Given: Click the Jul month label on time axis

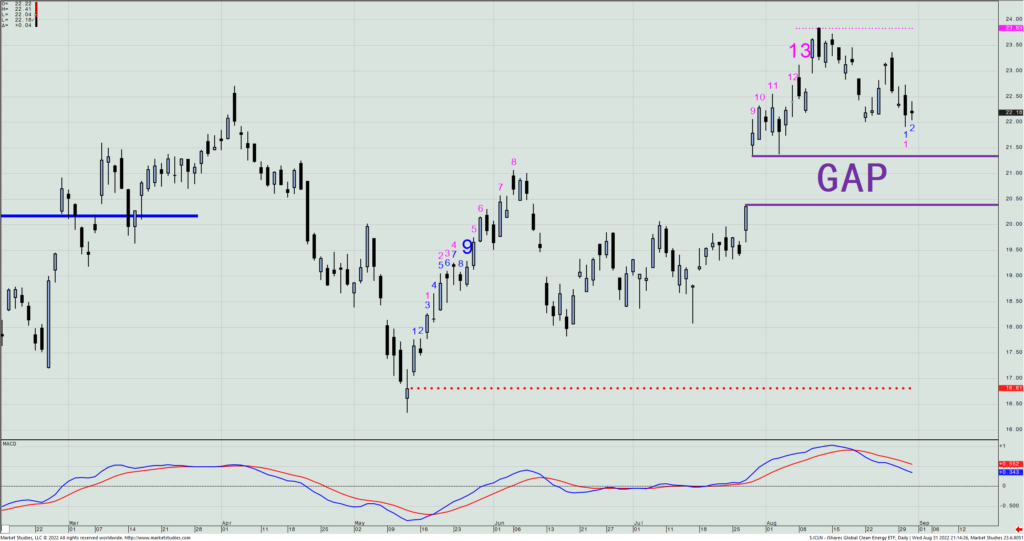Looking at the screenshot, I should click(638, 523).
